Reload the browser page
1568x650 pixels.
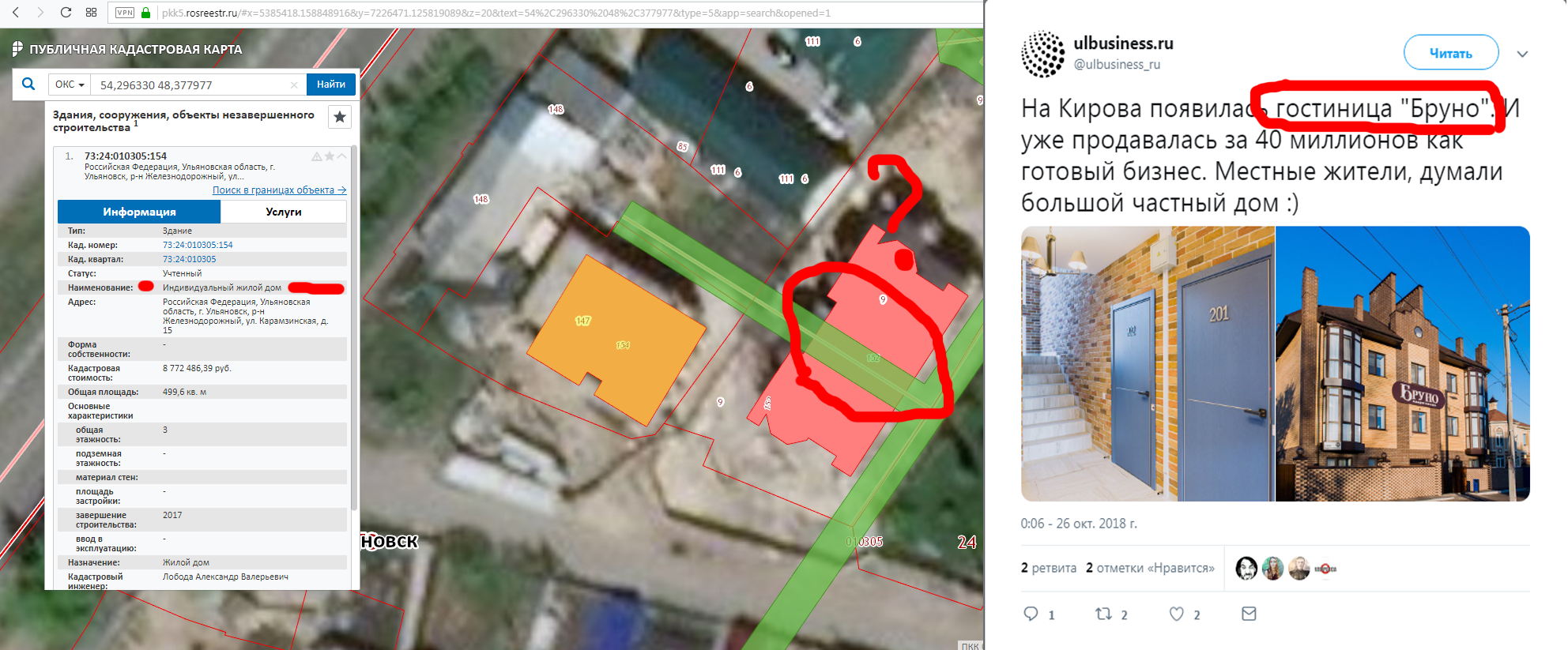(x=66, y=13)
